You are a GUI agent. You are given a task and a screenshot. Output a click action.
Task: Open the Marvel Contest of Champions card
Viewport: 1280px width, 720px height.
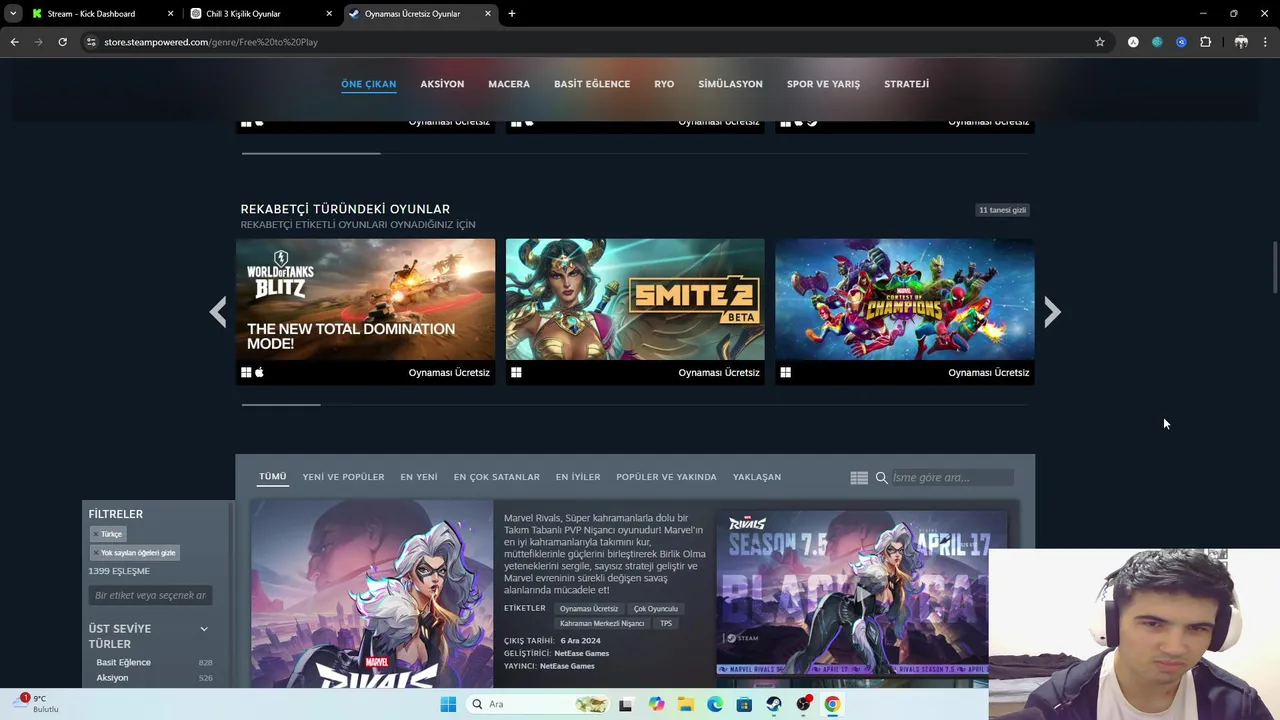[905, 311]
